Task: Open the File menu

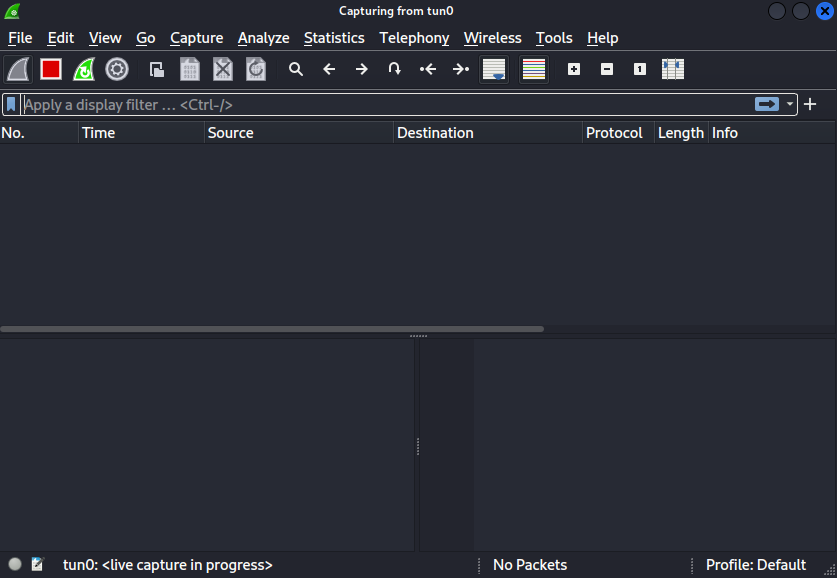Action: (20, 38)
